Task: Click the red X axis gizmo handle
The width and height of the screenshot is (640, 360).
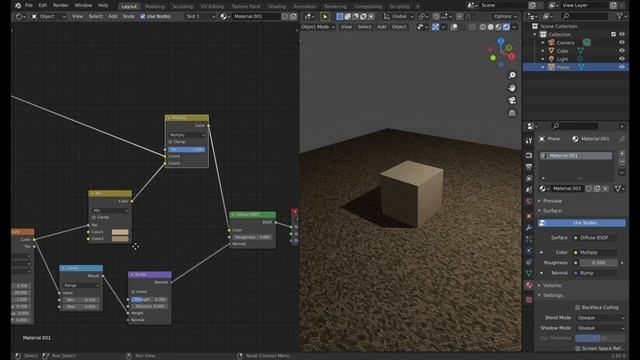Action: tap(512, 56)
